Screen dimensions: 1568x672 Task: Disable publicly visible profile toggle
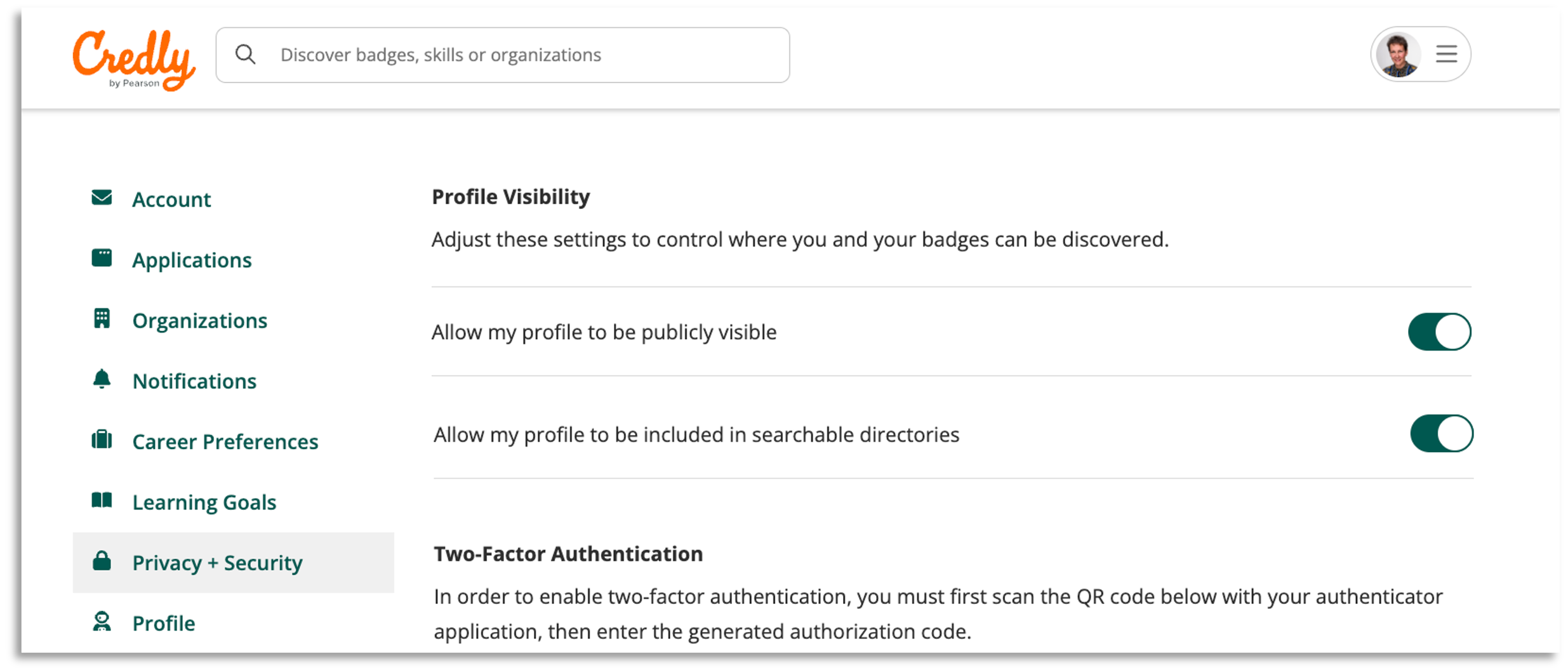tap(1439, 332)
